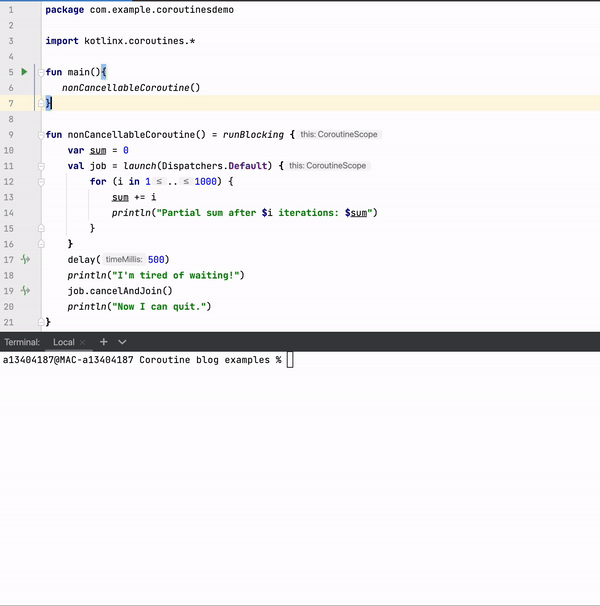The image size is (600, 606).
Task: Run main function via green gutter arrow
Action: (25, 72)
